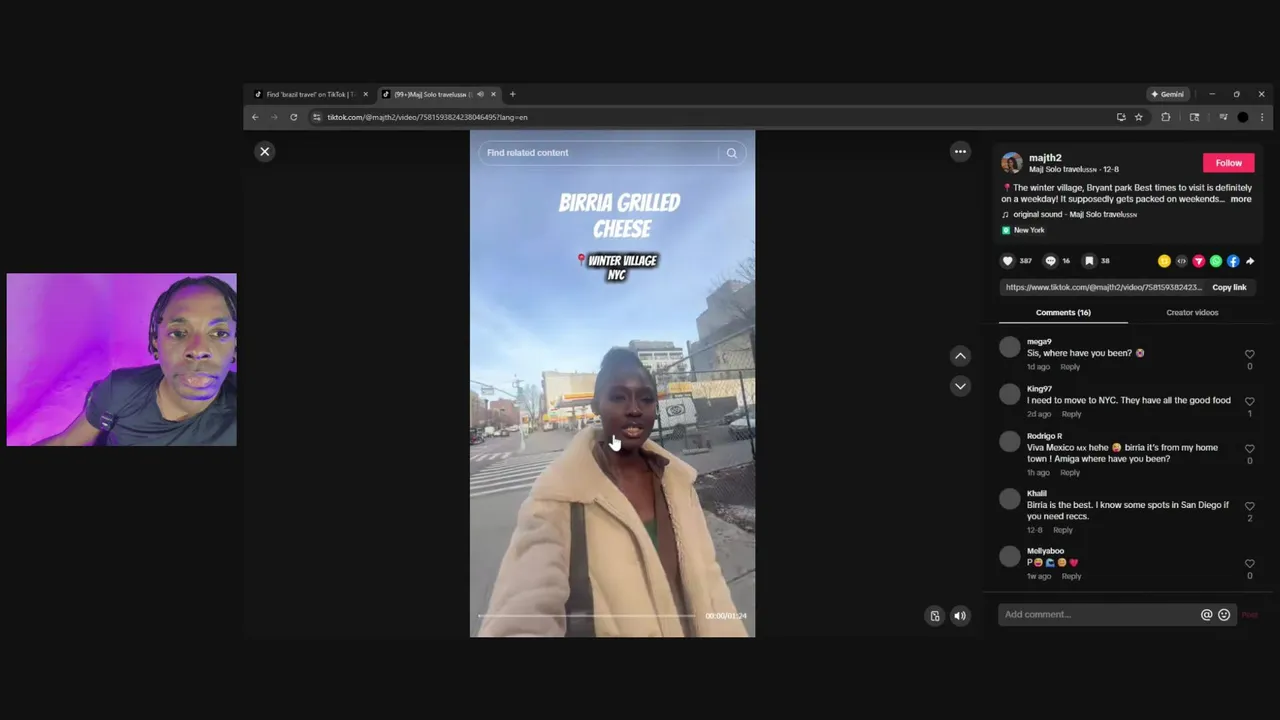Go to the previous video arrow
The image size is (1280, 720).
[960, 356]
